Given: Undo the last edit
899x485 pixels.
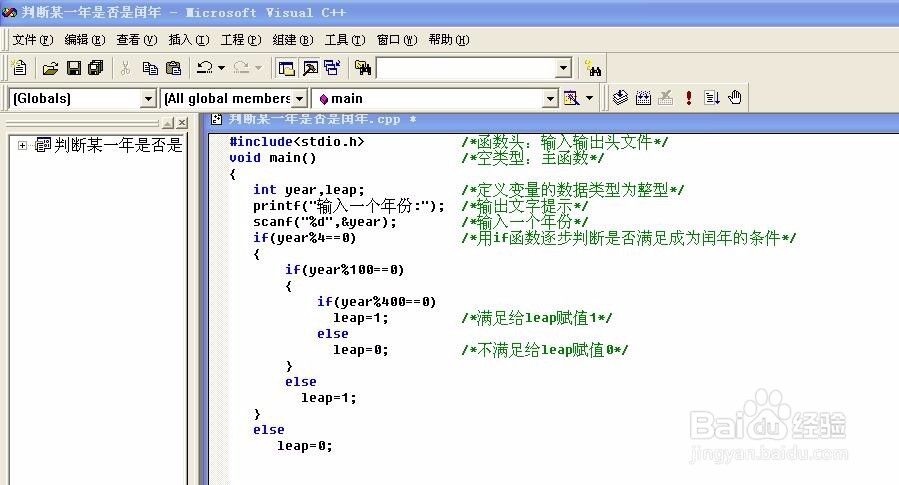Looking at the screenshot, I should tap(205, 68).
